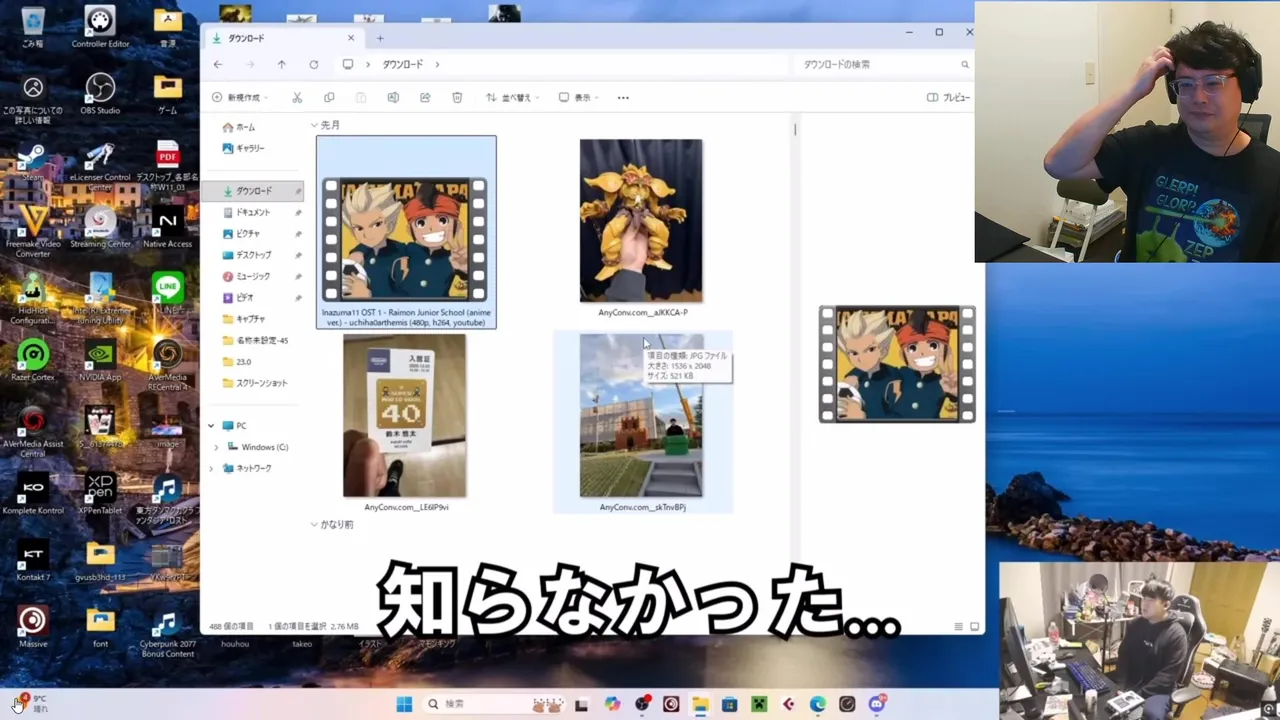Open the ごみ箱 recycle bin
This screenshot has width=1280, height=720.
(33, 26)
